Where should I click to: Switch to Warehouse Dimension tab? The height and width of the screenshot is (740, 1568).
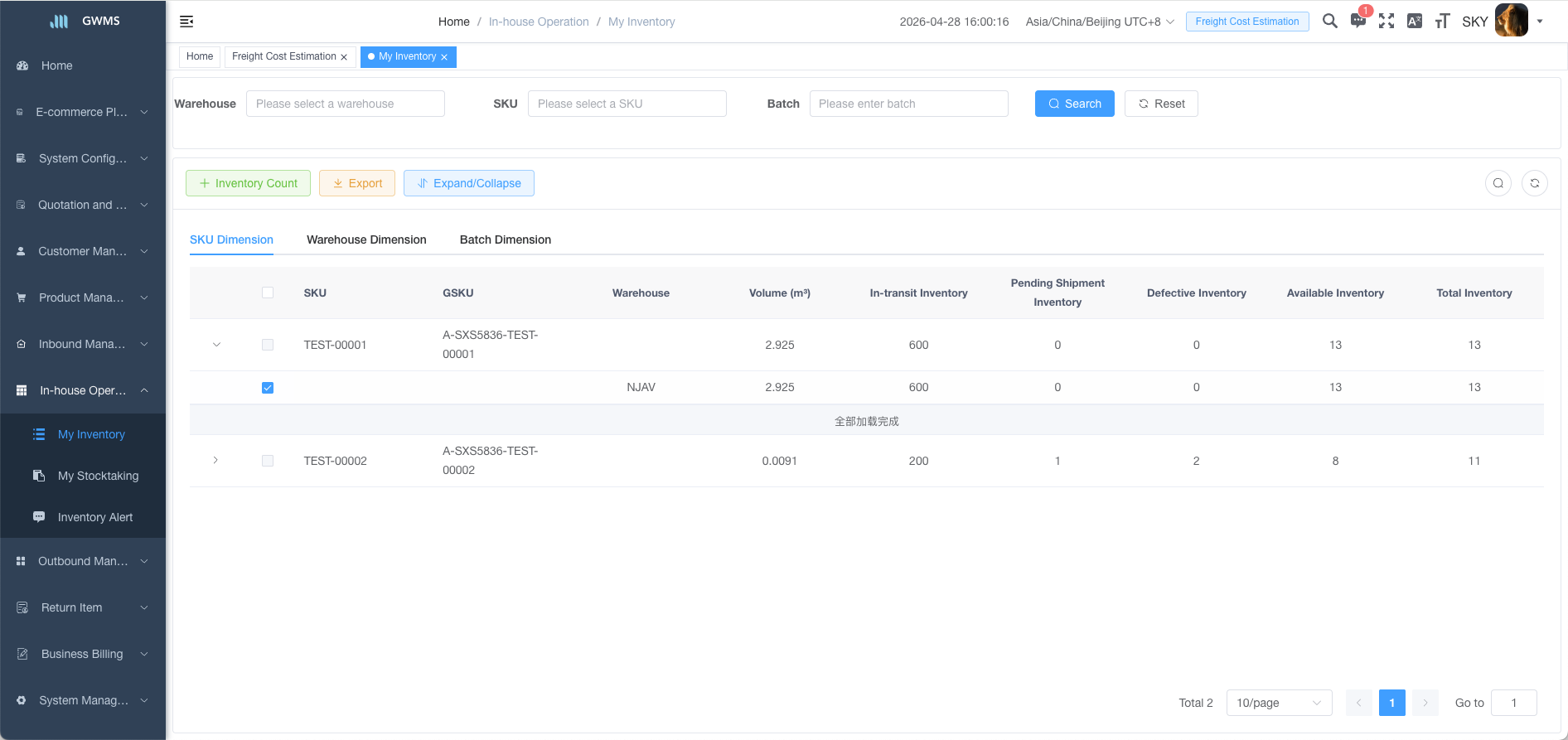pyautogui.click(x=366, y=239)
